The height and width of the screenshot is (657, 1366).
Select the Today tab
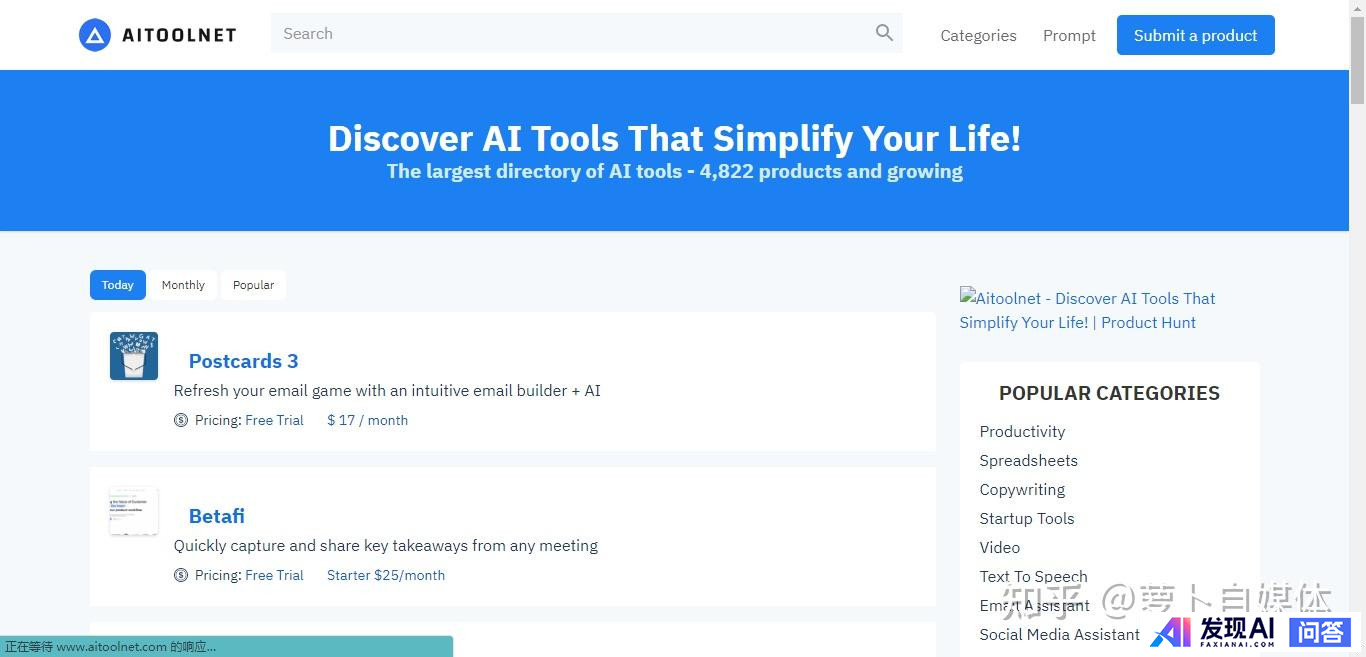[x=118, y=285]
